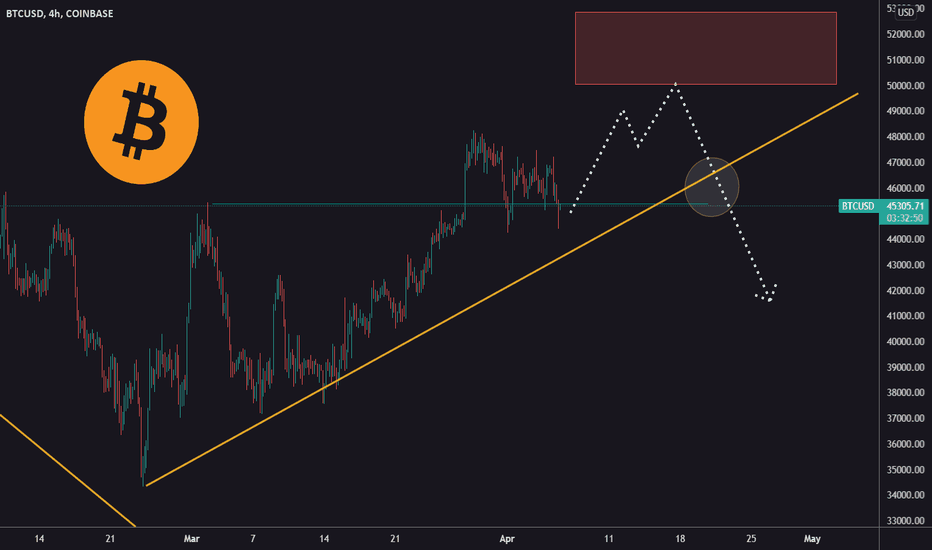Open the USD currency selector button
932x550 pixels.
(x=906, y=12)
